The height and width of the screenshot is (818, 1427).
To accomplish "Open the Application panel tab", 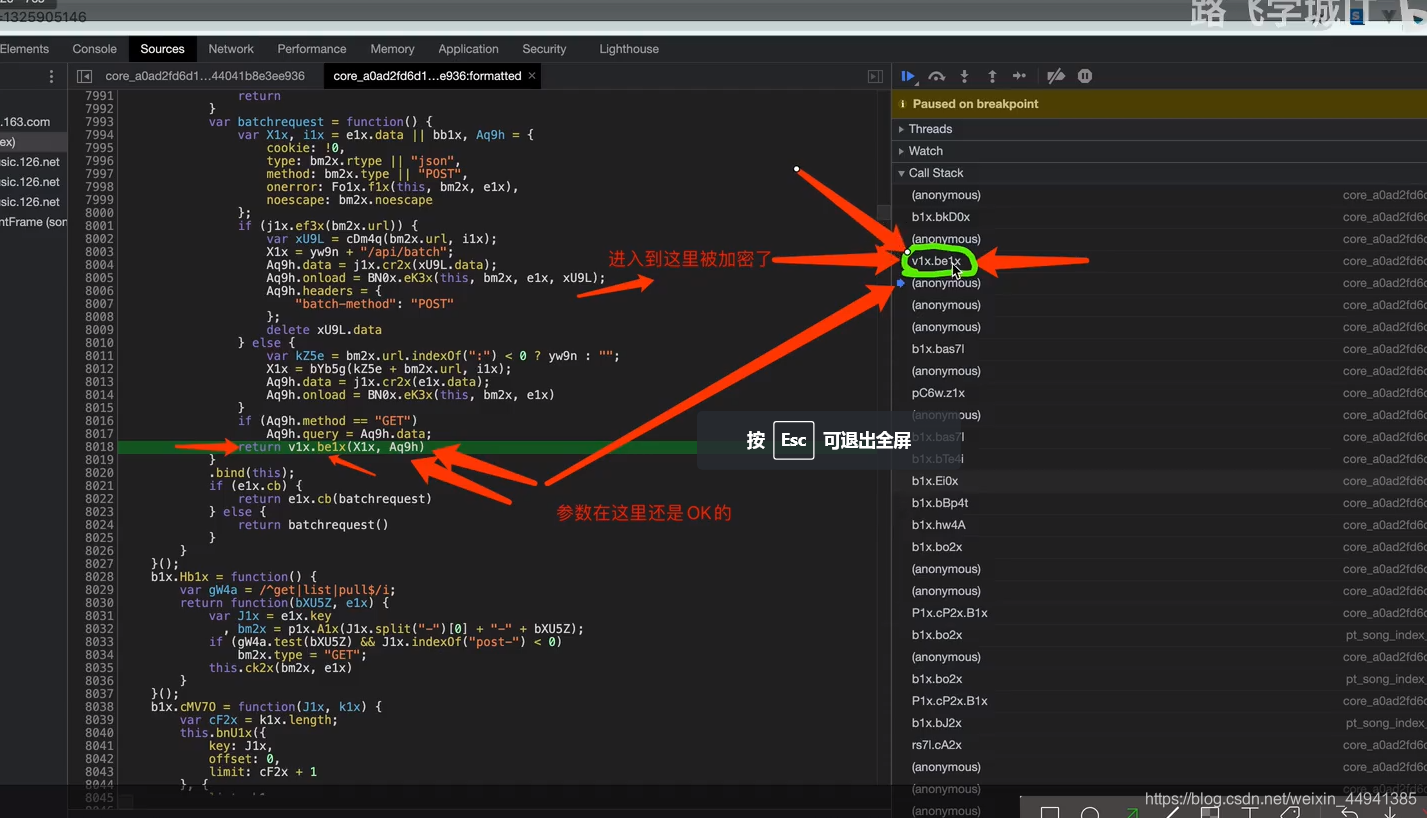I will pos(468,49).
